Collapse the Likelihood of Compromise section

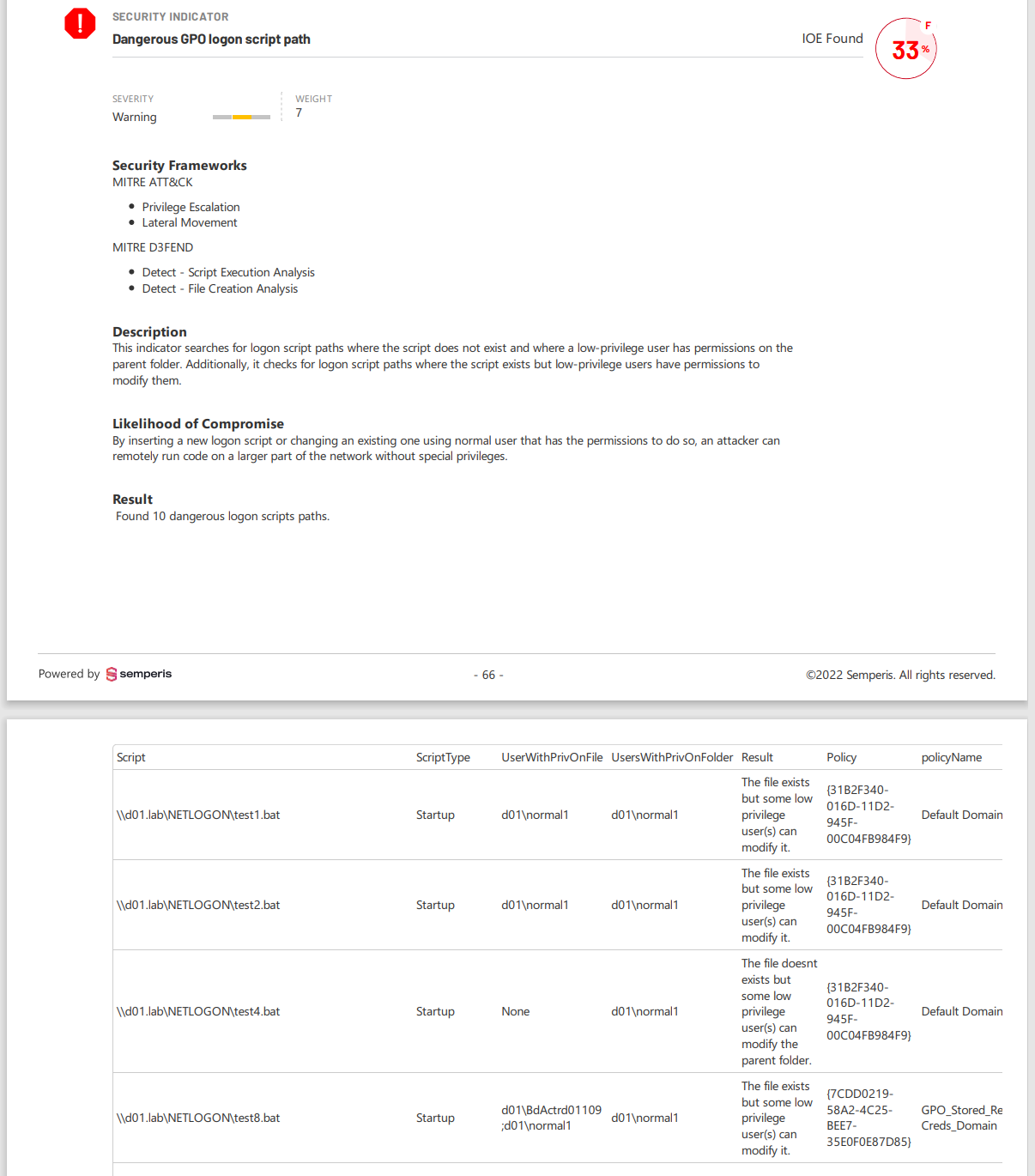pyautogui.click(x=197, y=423)
